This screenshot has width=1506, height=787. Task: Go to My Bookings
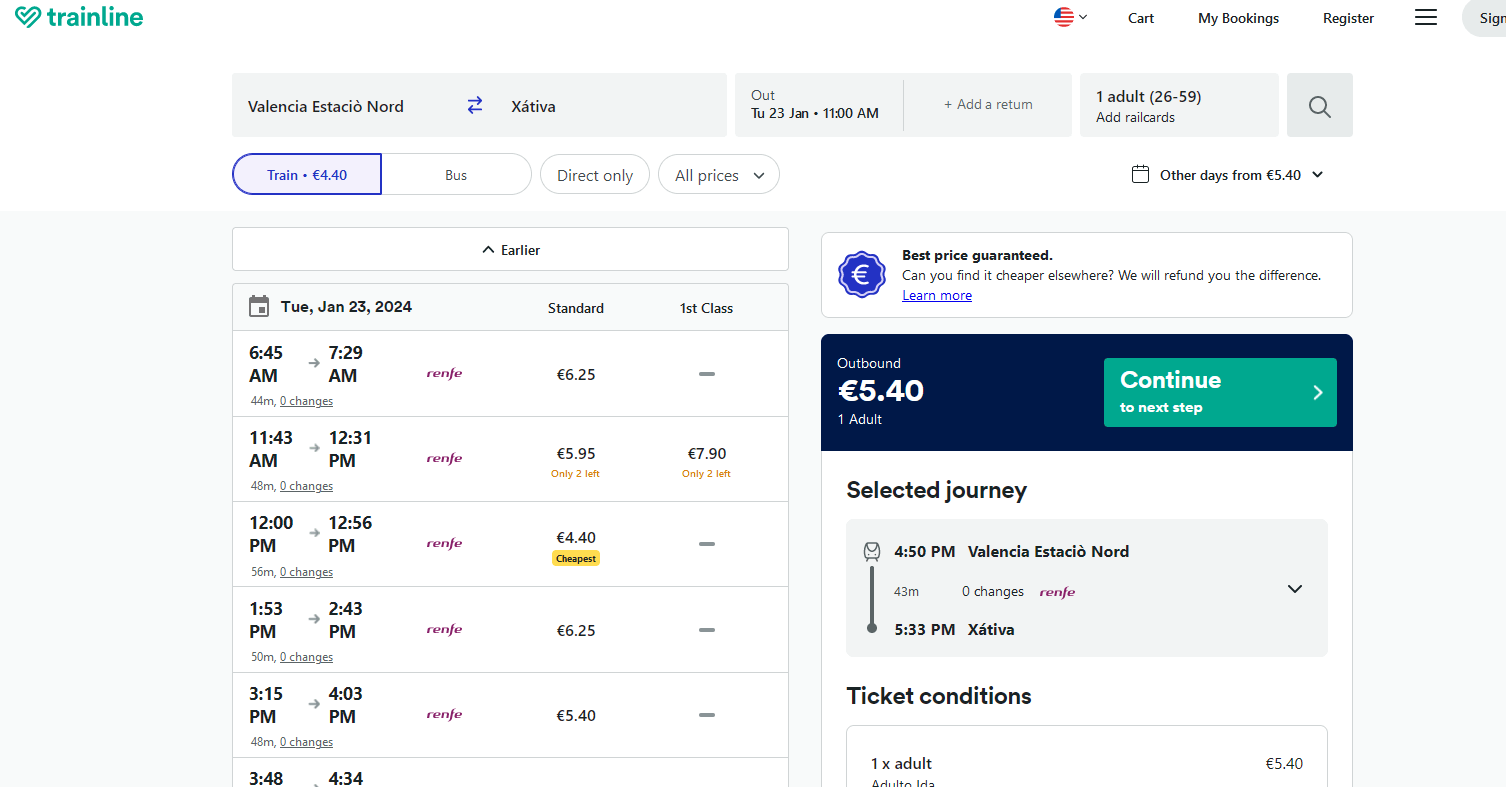click(x=1237, y=17)
